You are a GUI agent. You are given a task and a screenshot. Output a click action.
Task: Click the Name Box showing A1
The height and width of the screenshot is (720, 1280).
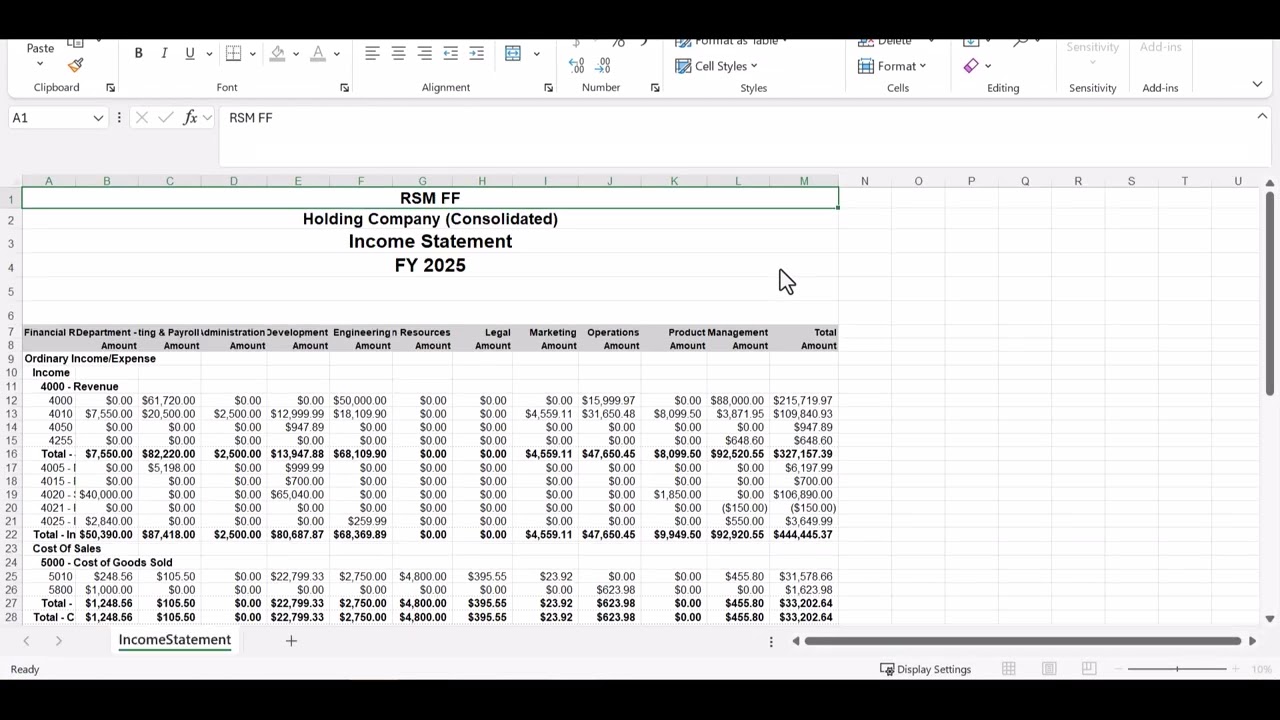(x=48, y=118)
